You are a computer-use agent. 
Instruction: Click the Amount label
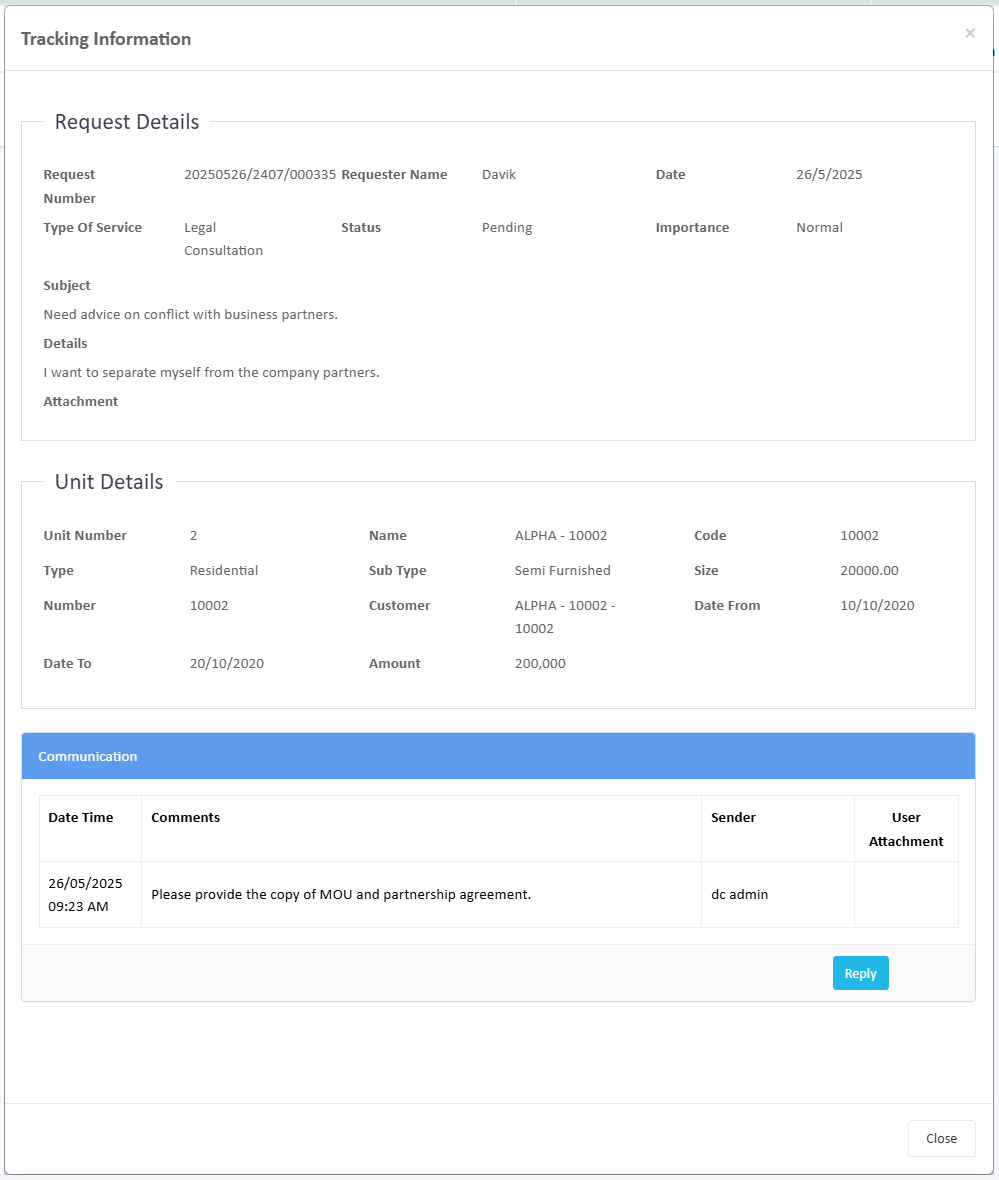tap(394, 664)
